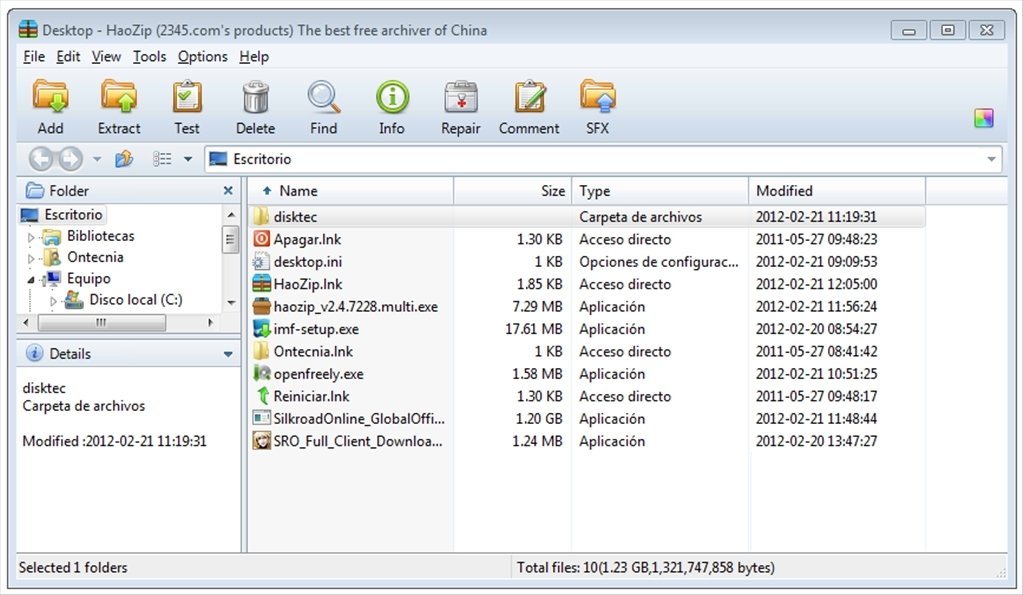Sort by the Type column header
Screen dimensions: 1023x595
coord(660,191)
